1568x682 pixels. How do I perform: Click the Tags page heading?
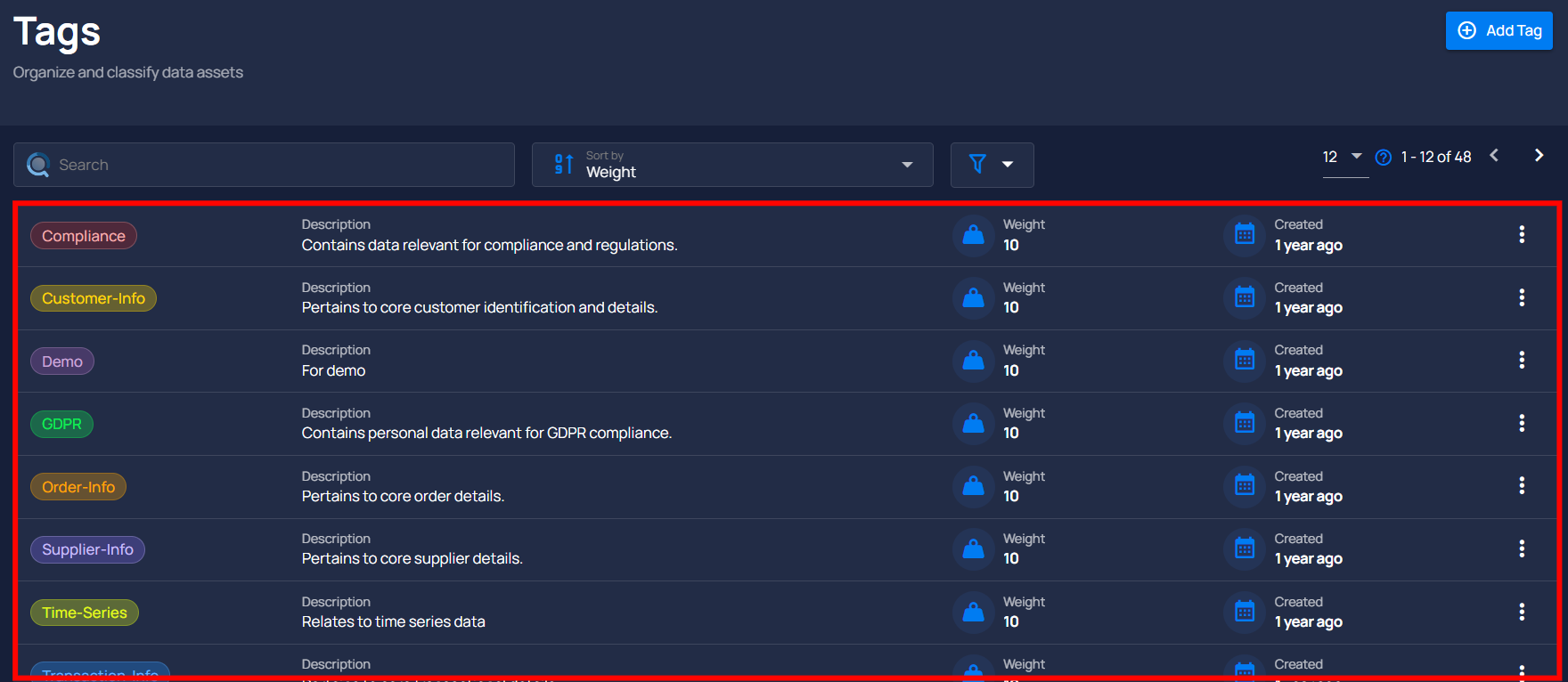tap(57, 33)
